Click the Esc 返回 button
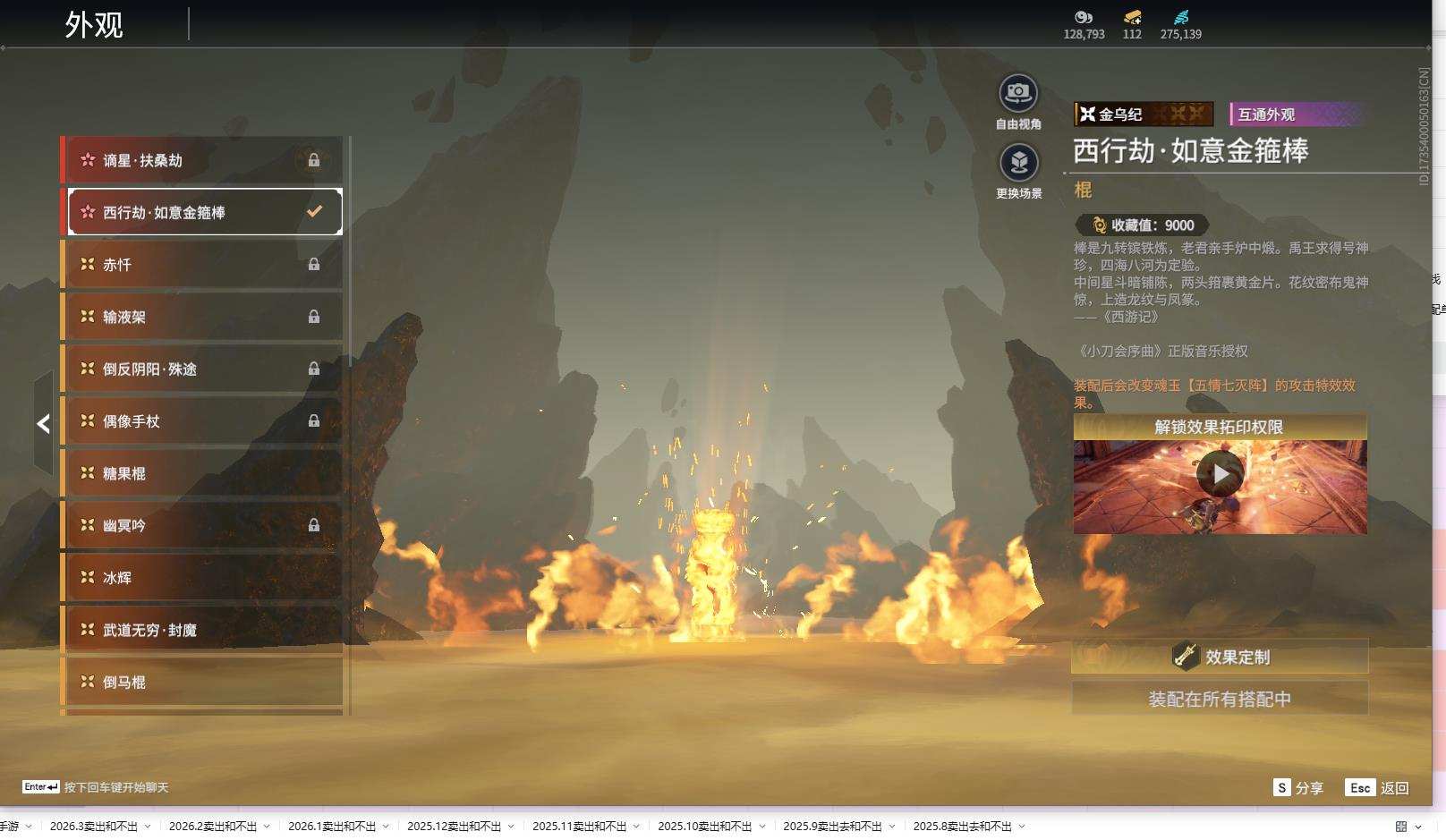Screen dimensions: 1446x840 pyautogui.click(x=1377, y=787)
